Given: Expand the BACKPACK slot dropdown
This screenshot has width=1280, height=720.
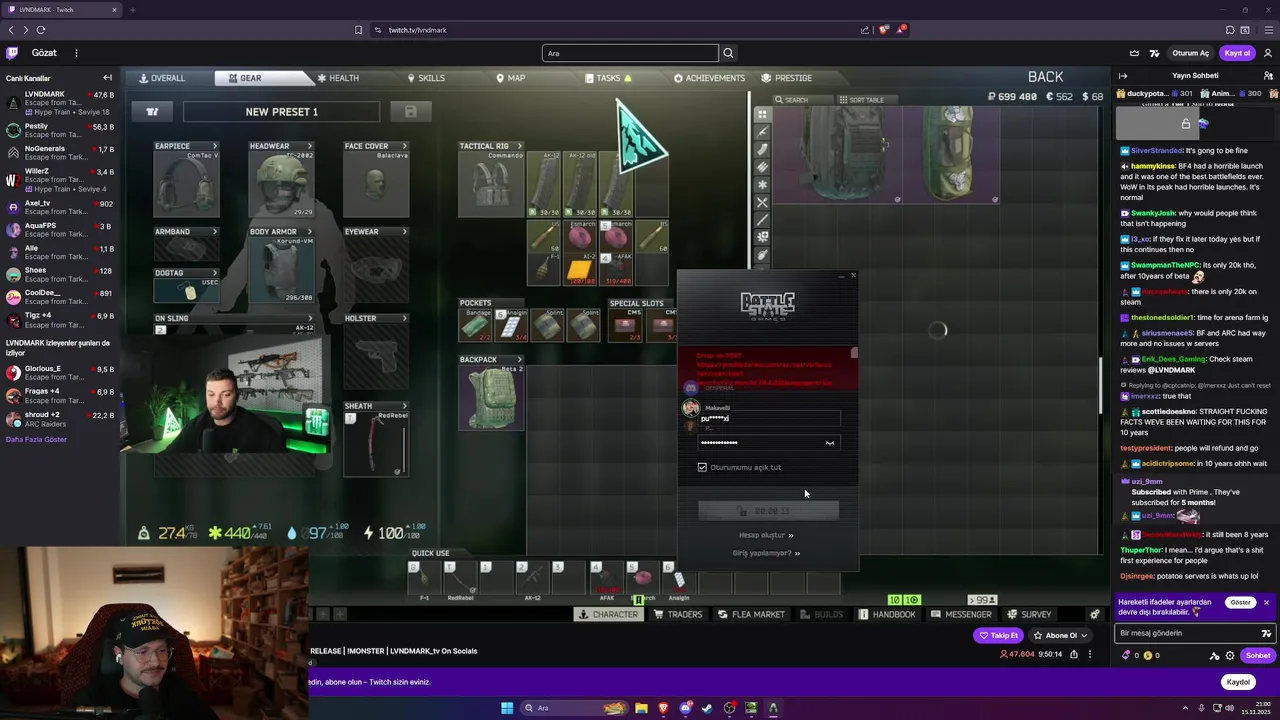Looking at the screenshot, I should (x=519, y=359).
